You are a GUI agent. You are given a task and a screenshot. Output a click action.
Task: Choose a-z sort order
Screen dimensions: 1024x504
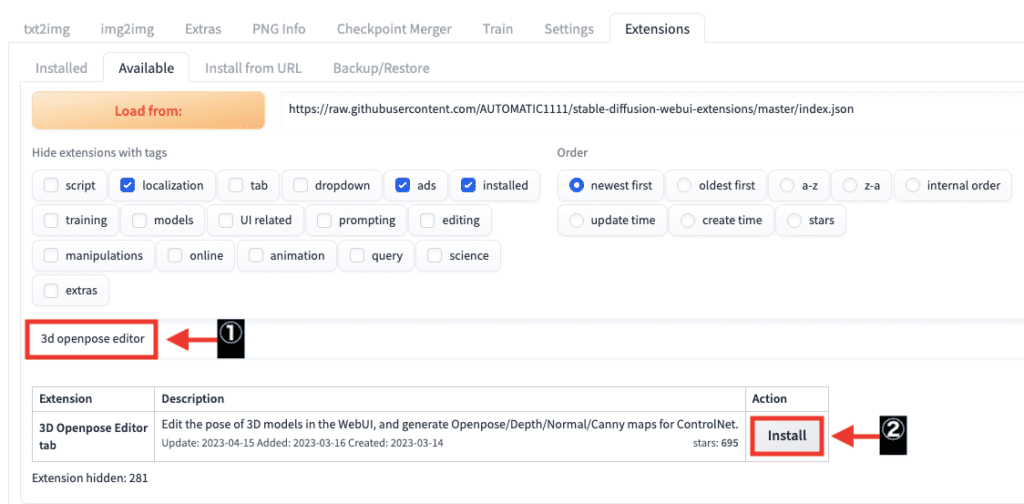[x=787, y=185]
